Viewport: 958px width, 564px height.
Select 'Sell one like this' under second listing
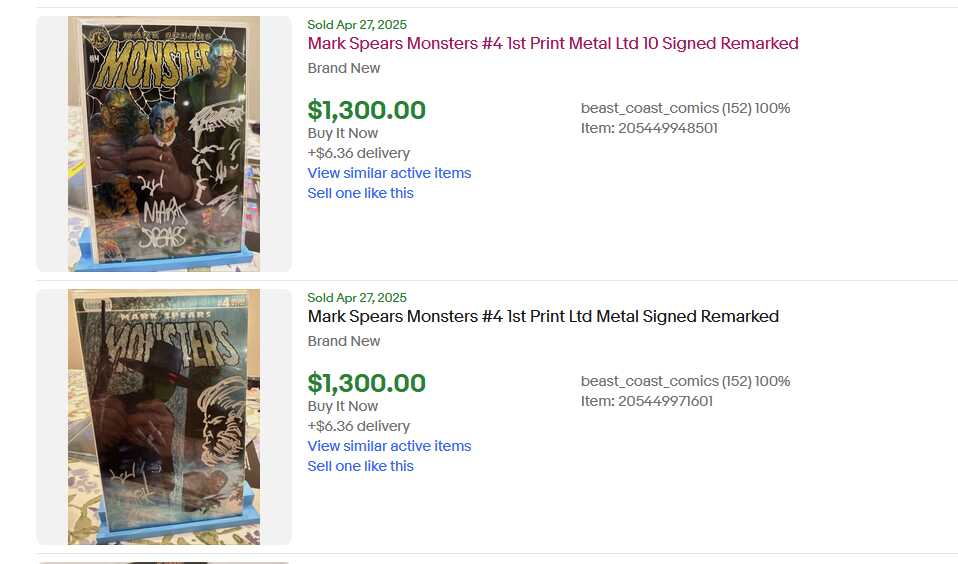(360, 466)
